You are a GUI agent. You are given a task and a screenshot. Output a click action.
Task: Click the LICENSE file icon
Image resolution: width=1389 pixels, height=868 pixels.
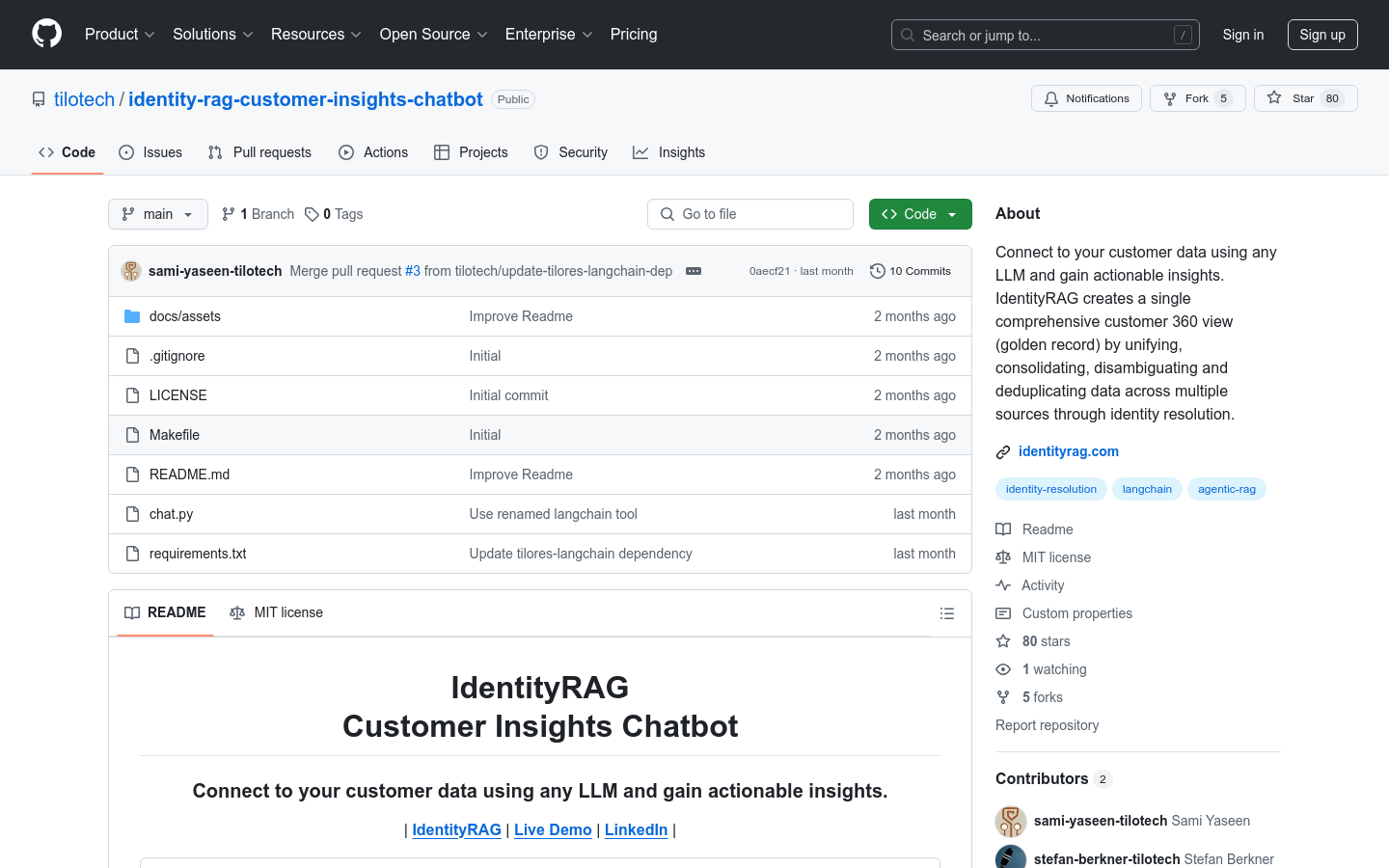click(x=132, y=395)
